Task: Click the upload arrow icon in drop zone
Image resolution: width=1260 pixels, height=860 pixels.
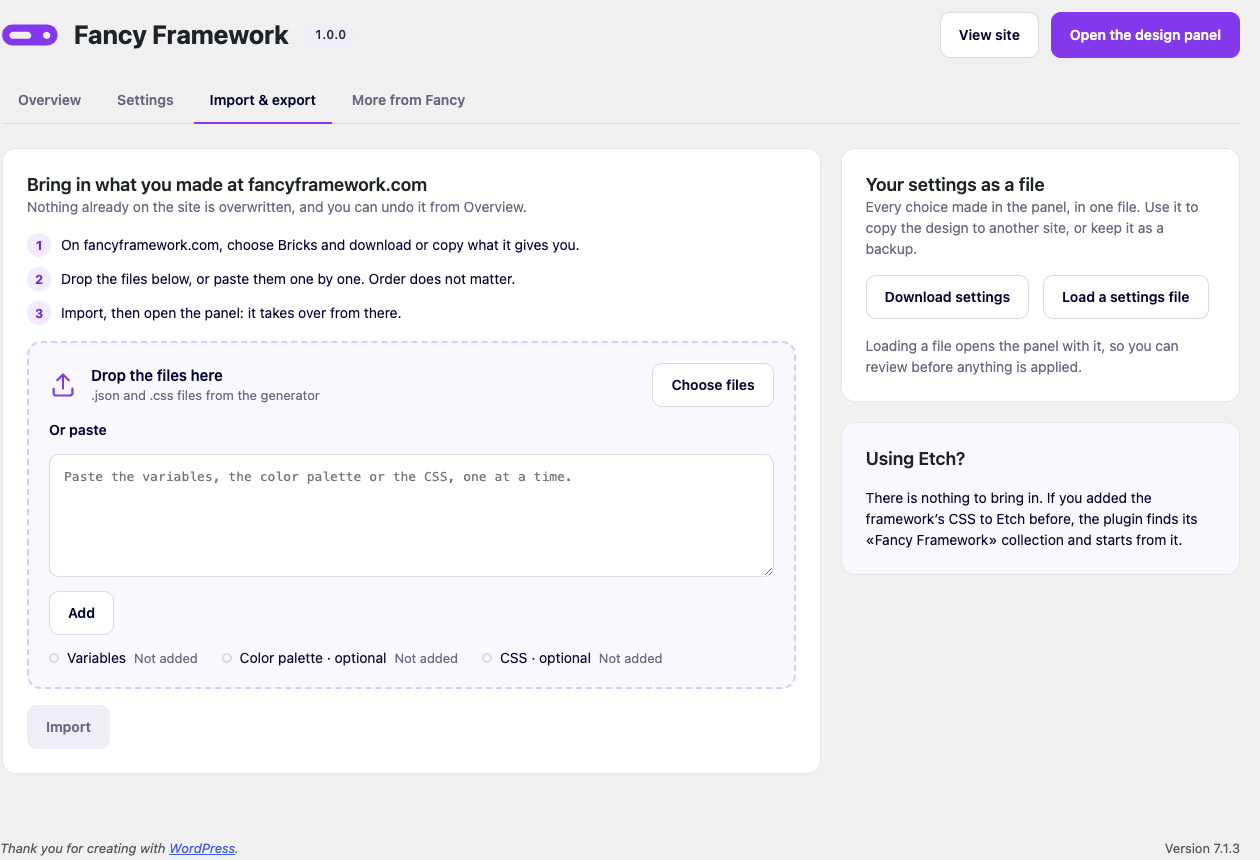Action: click(63, 385)
